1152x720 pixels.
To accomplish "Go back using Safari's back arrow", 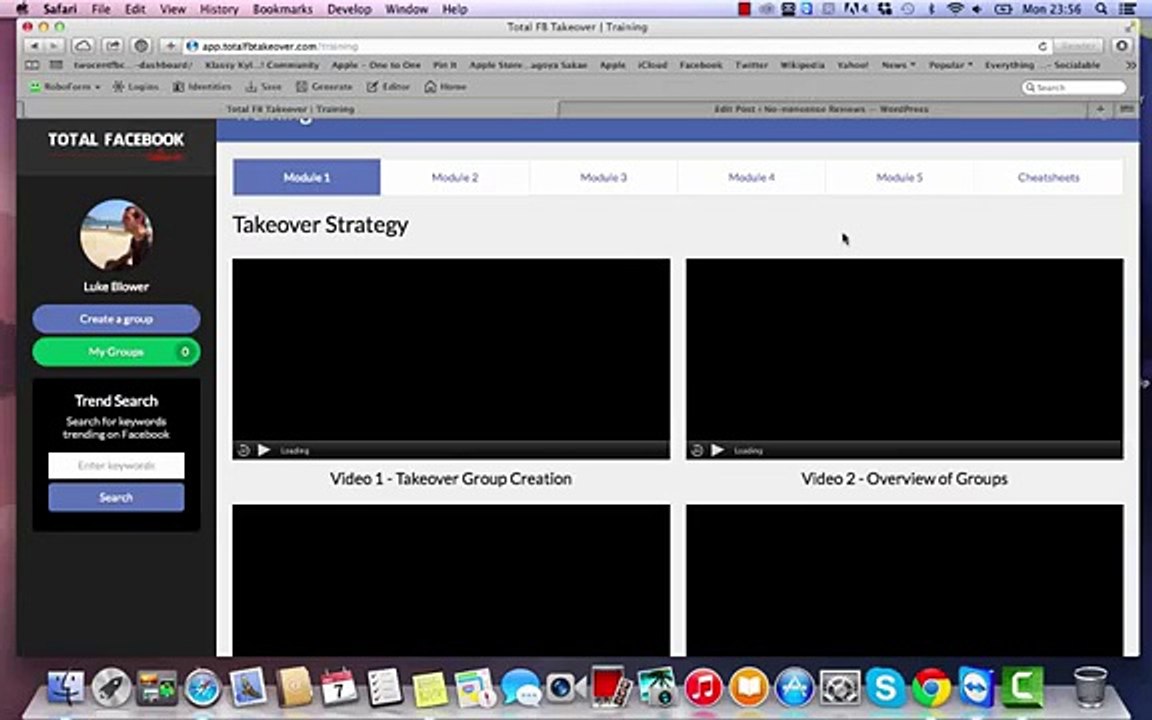I will [x=34, y=46].
